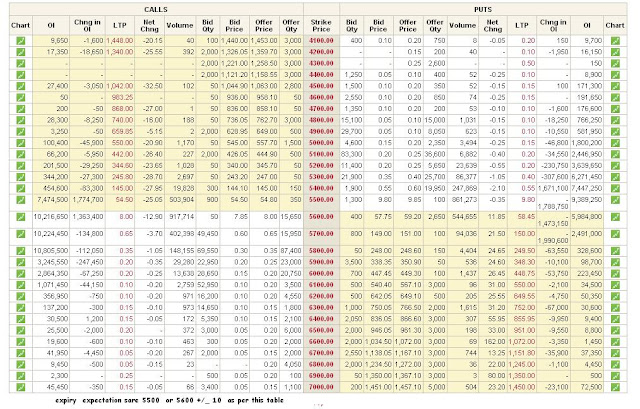View the calls chart for strike 5500.00
640x409 pixels.
tap(20, 200)
